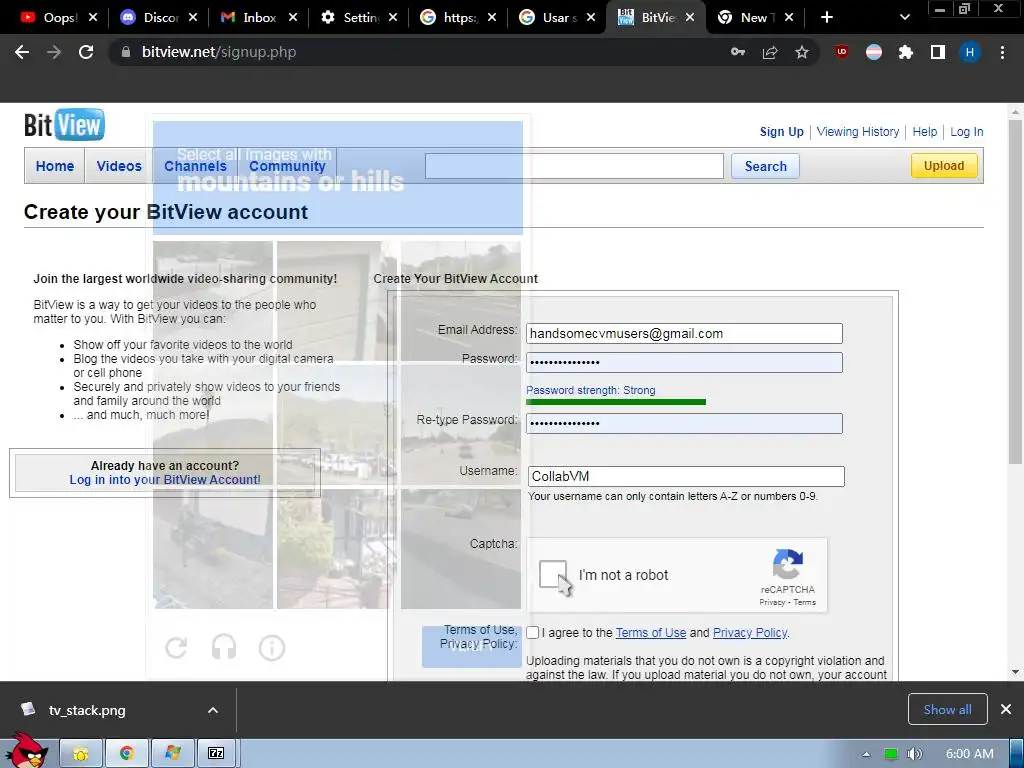1024x768 pixels.
Task: Open the Privacy Policy link
Action: (750, 633)
